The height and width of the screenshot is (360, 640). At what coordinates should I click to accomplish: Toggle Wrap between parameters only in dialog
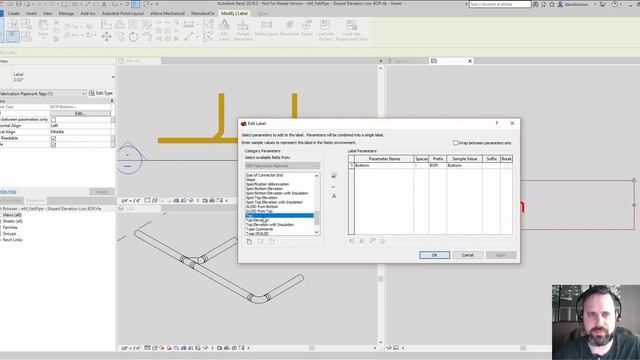coord(456,143)
